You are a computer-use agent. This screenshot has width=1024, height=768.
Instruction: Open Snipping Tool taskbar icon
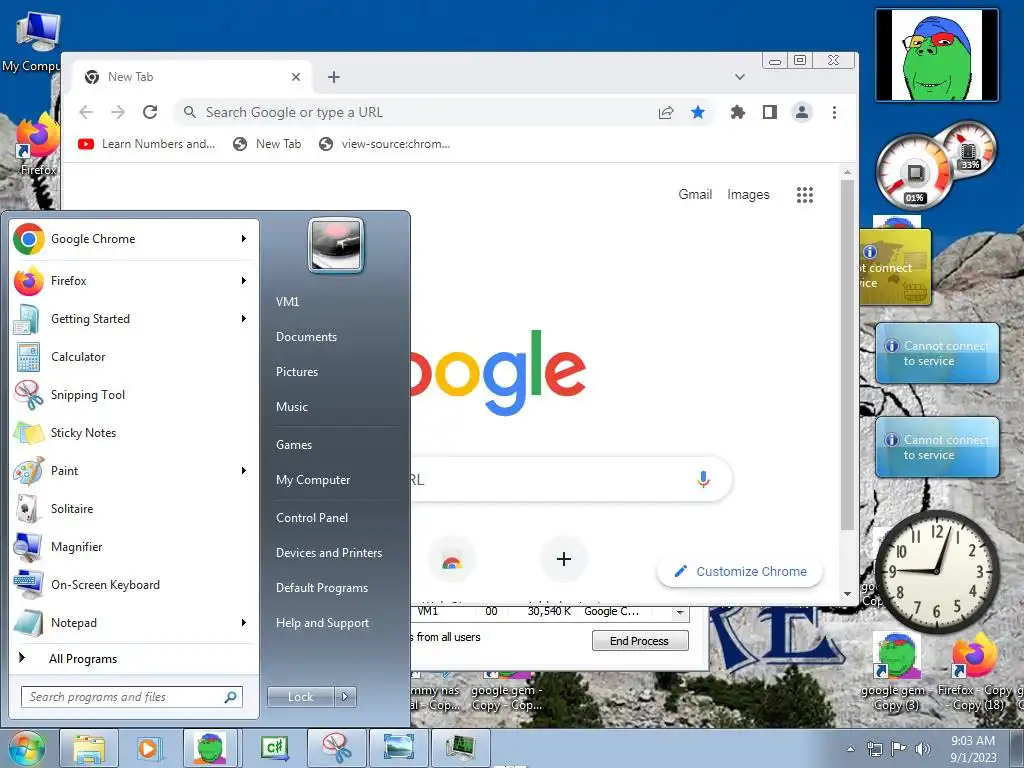click(x=336, y=749)
